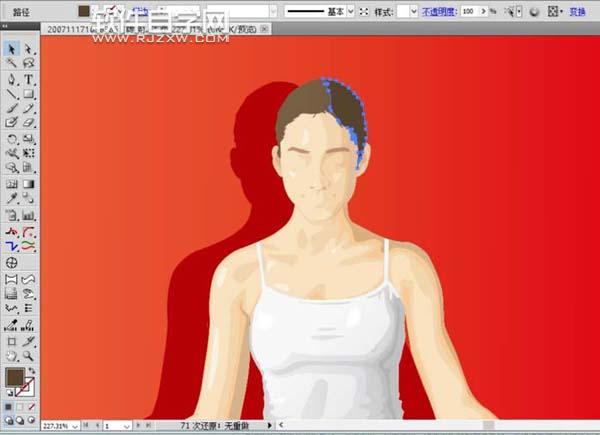Choose the Pen tool
The image size is (600, 435).
pos(11,79)
